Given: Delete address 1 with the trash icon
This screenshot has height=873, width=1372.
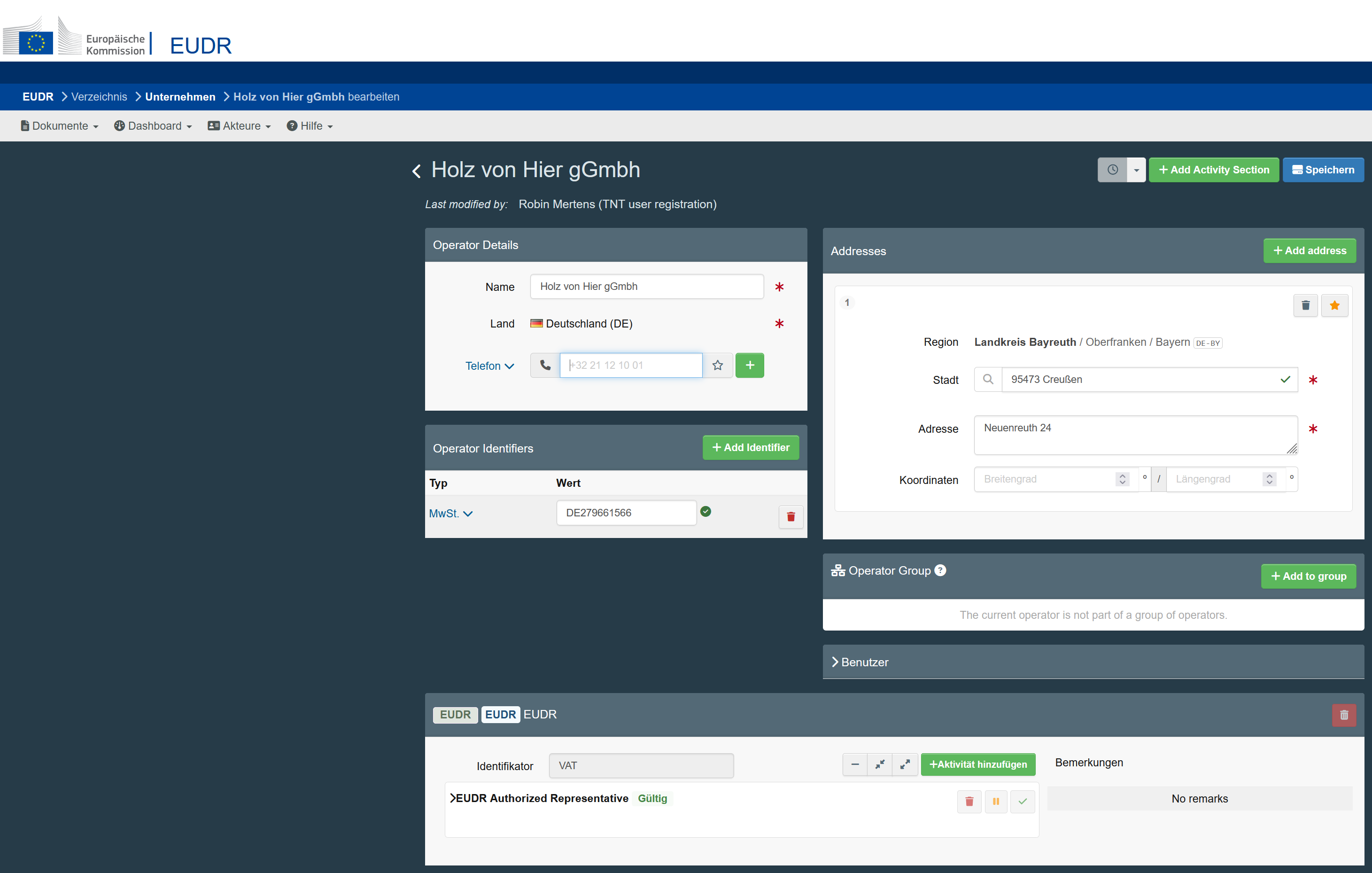Looking at the screenshot, I should [x=1305, y=305].
